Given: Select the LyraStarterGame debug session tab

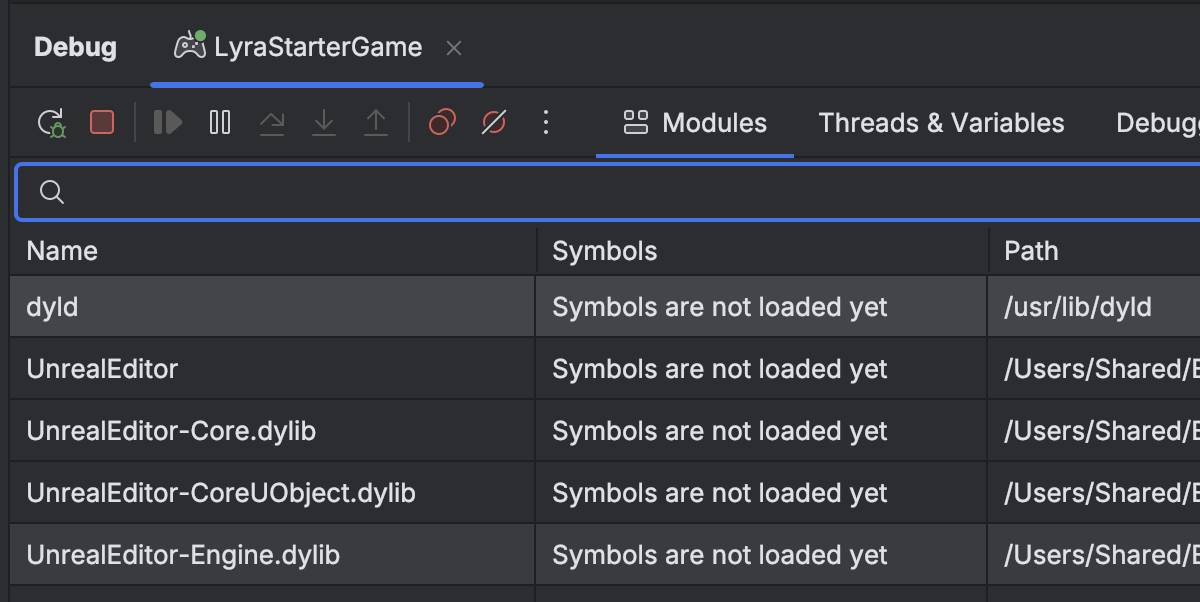Looking at the screenshot, I should pos(298,47).
